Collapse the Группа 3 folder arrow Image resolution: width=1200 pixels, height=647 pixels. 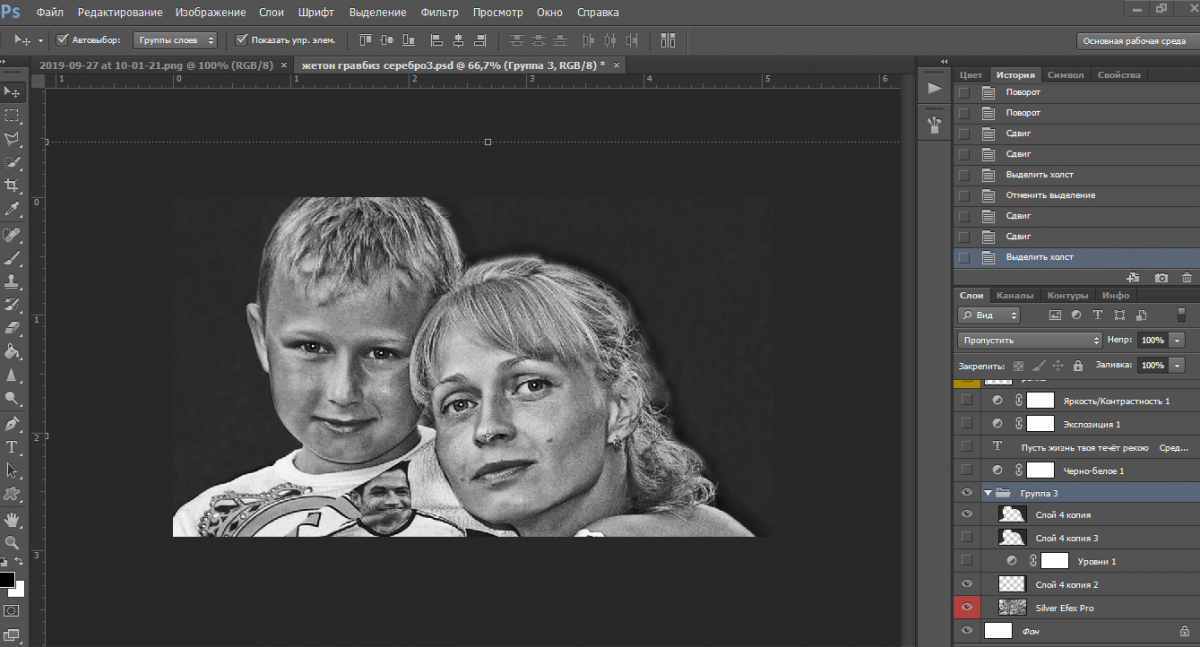[x=988, y=493]
